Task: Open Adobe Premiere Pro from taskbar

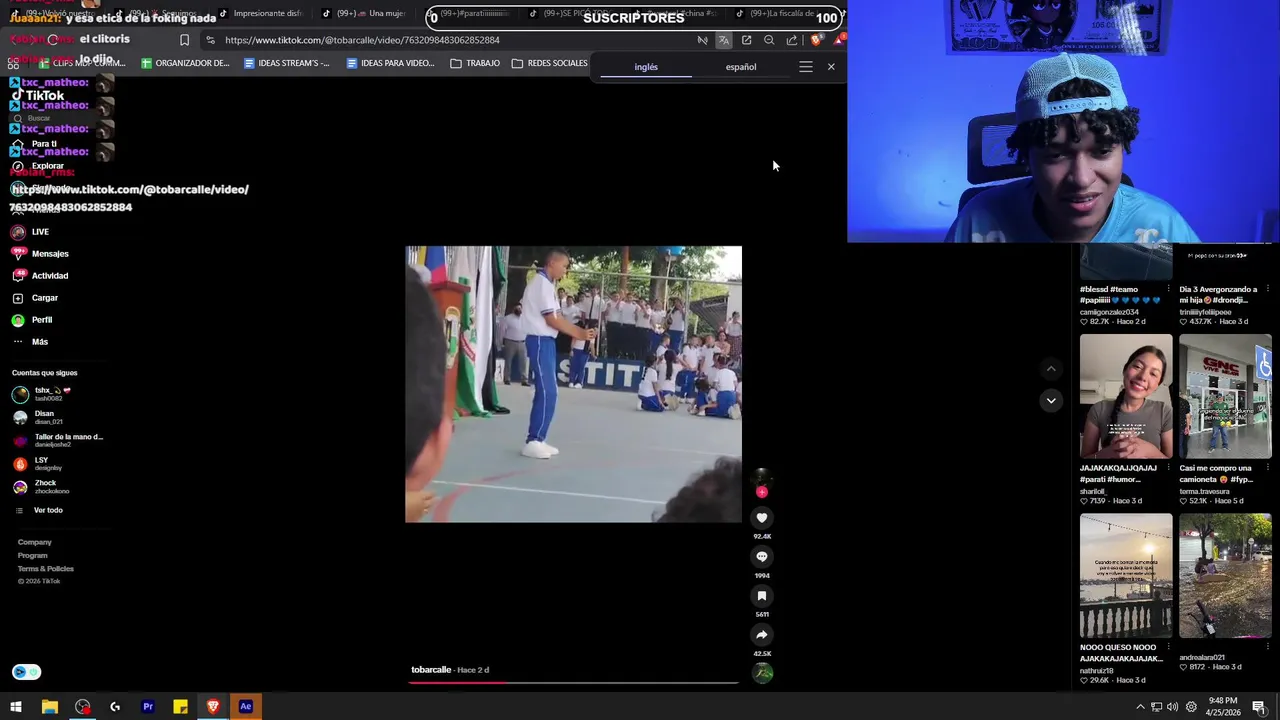Action: click(148, 707)
